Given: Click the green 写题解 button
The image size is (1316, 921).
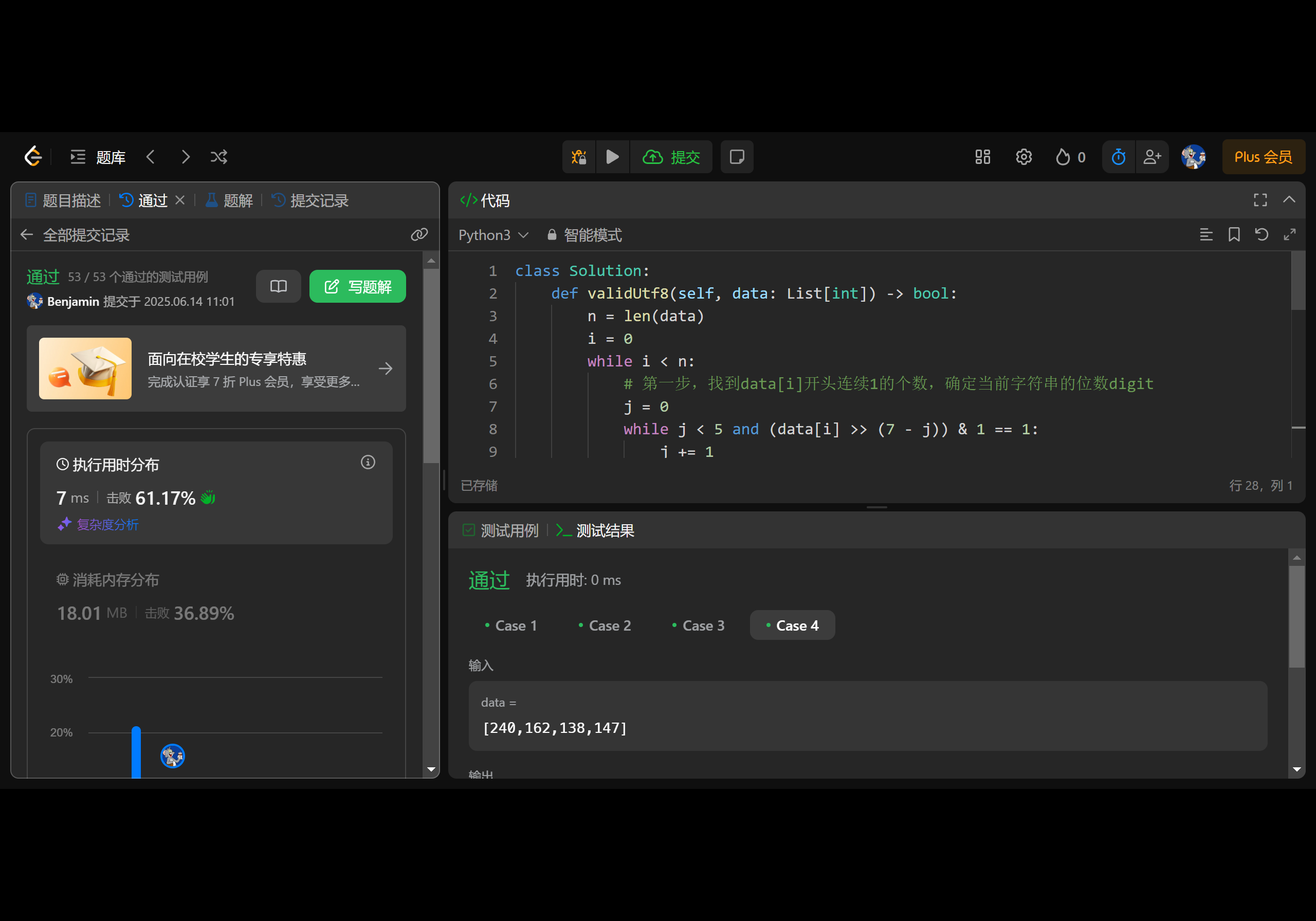Looking at the screenshot, I should point(358,287).
